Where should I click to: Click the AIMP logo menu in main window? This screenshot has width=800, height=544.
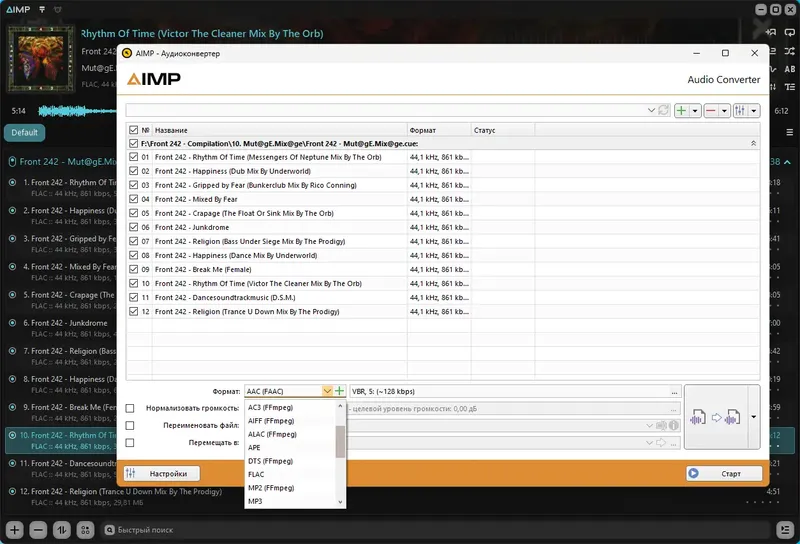(x=18, y=9)
